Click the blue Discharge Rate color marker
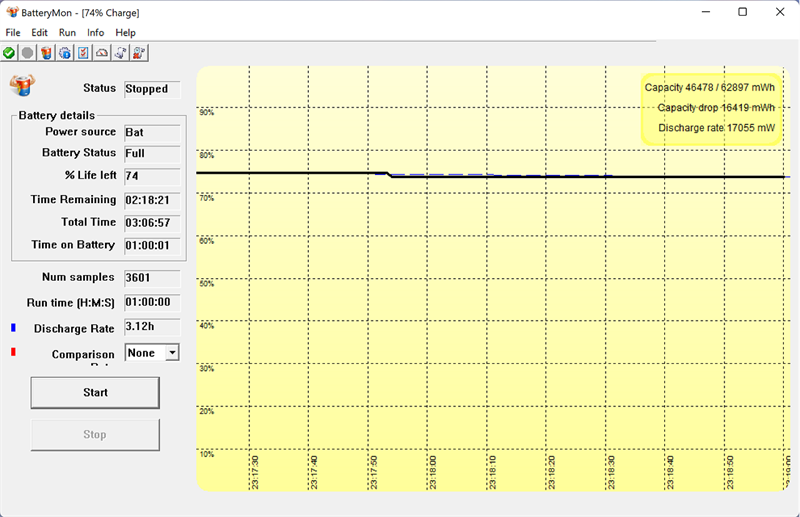Screen dimensions: 800x517 (13, 328)
